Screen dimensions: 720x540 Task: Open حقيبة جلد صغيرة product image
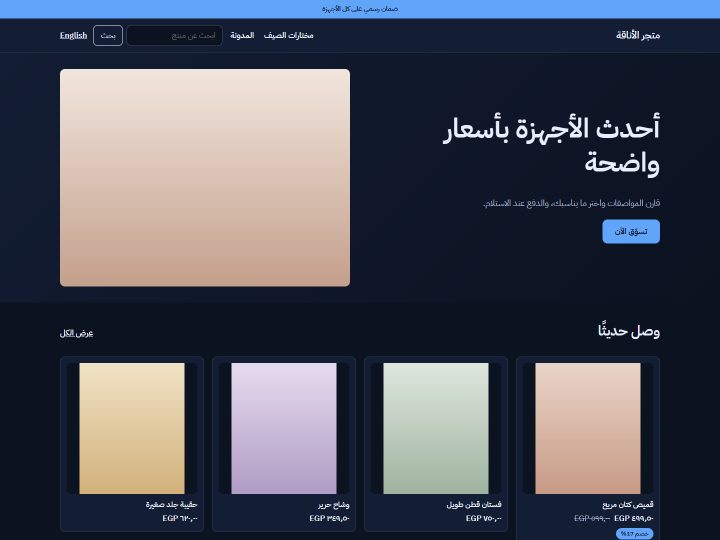132,428
